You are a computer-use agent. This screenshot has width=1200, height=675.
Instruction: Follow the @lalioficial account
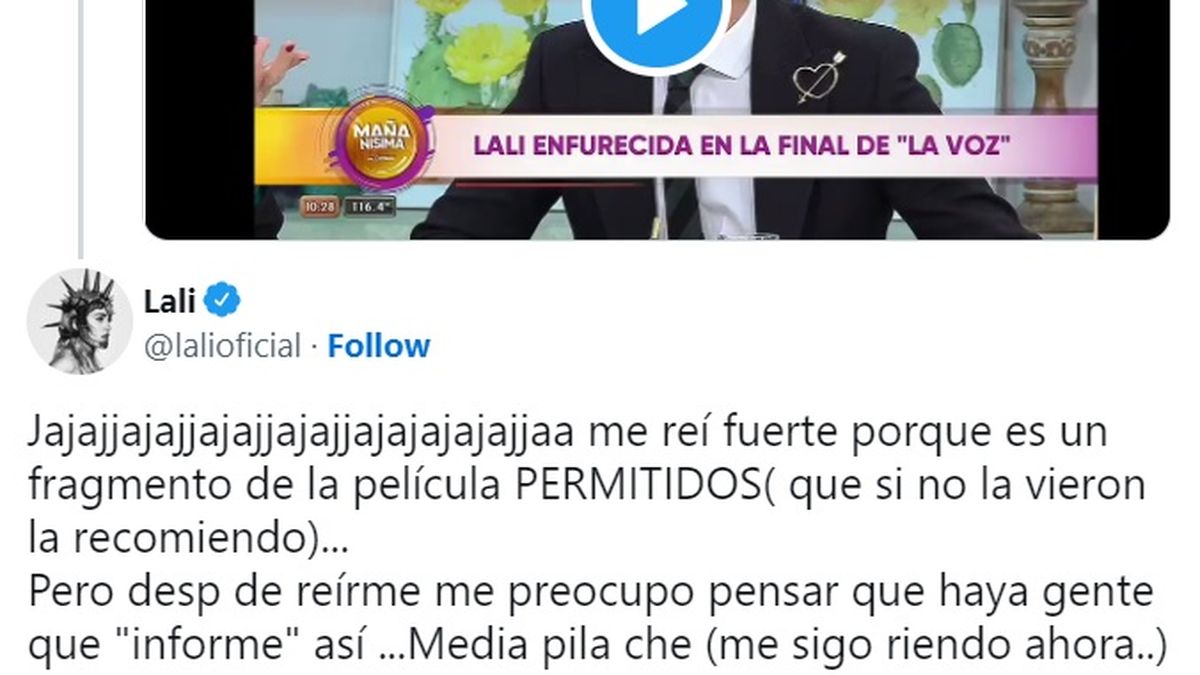379,346
